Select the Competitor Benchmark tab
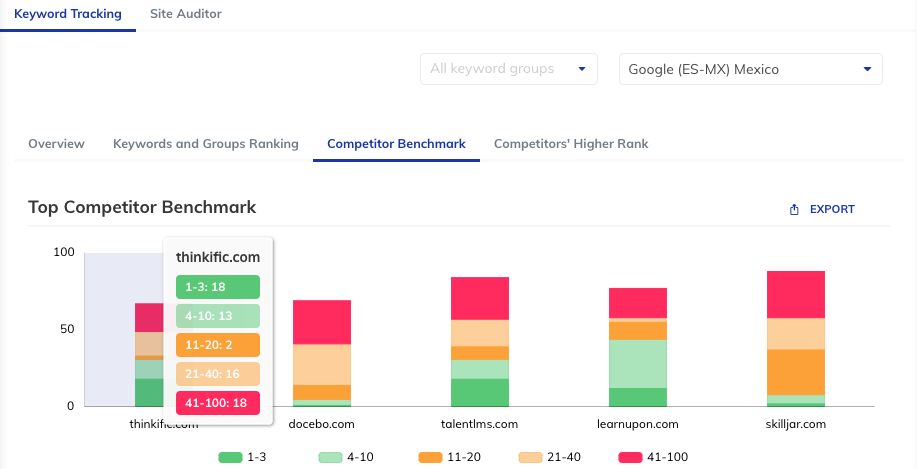 pyautogui.click(x=397, y=144)
